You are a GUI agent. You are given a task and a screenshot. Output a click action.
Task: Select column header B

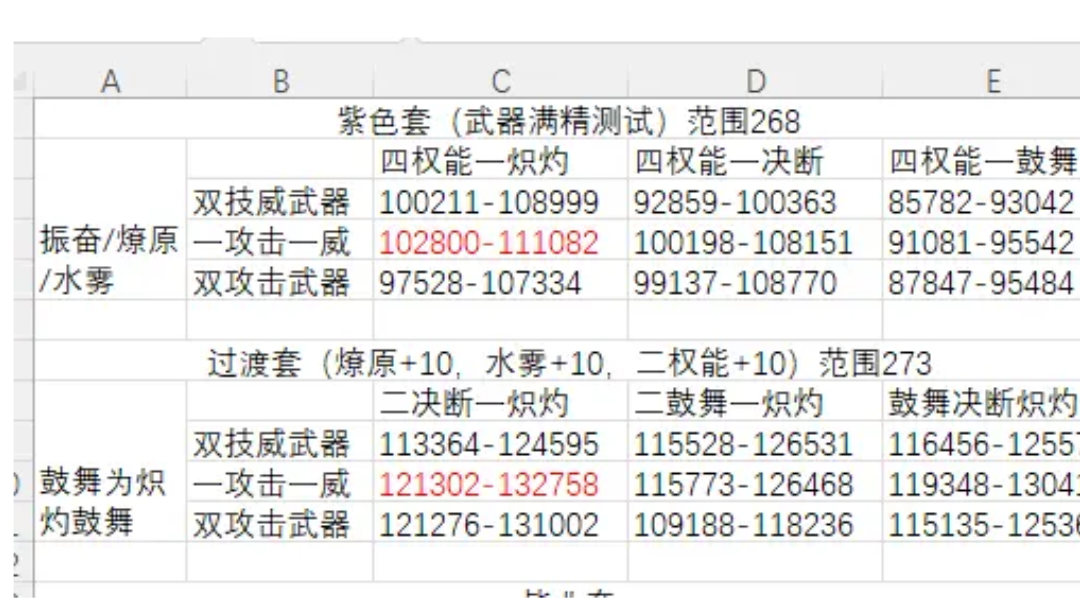coord(280,83)
